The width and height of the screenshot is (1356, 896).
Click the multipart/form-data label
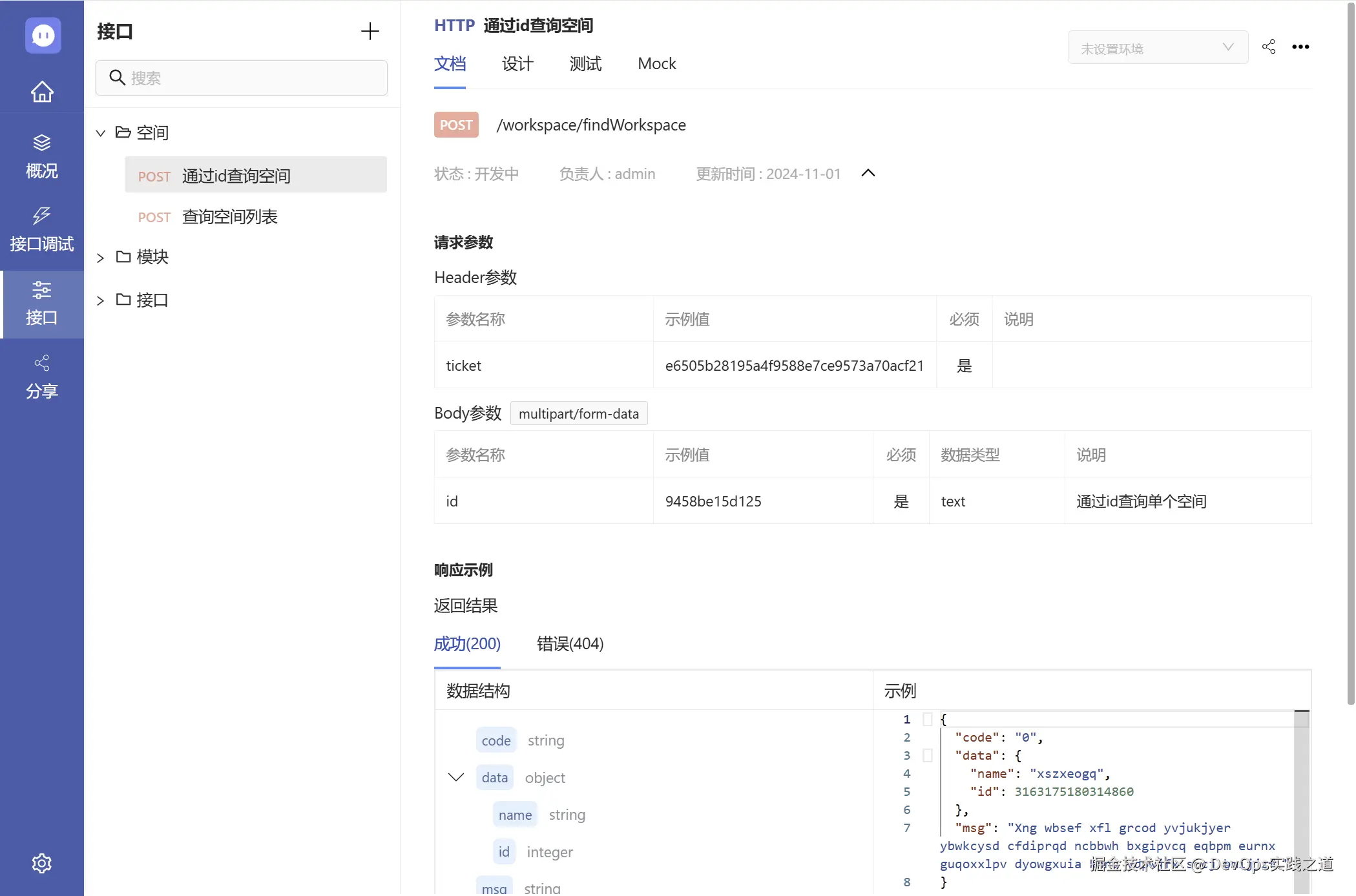[x=578, y=413]
